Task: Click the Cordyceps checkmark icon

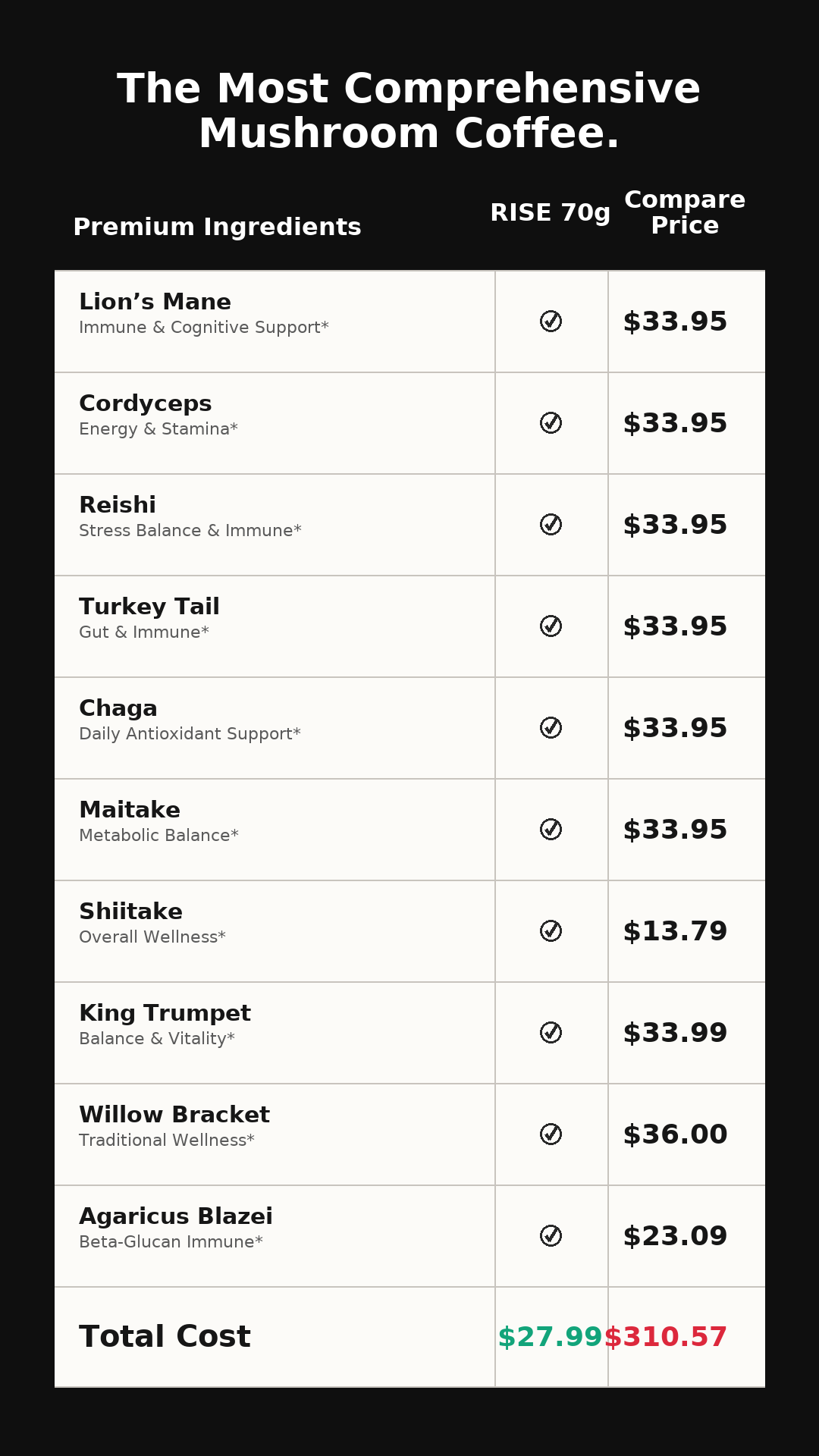Action: [x=551, y=423]
